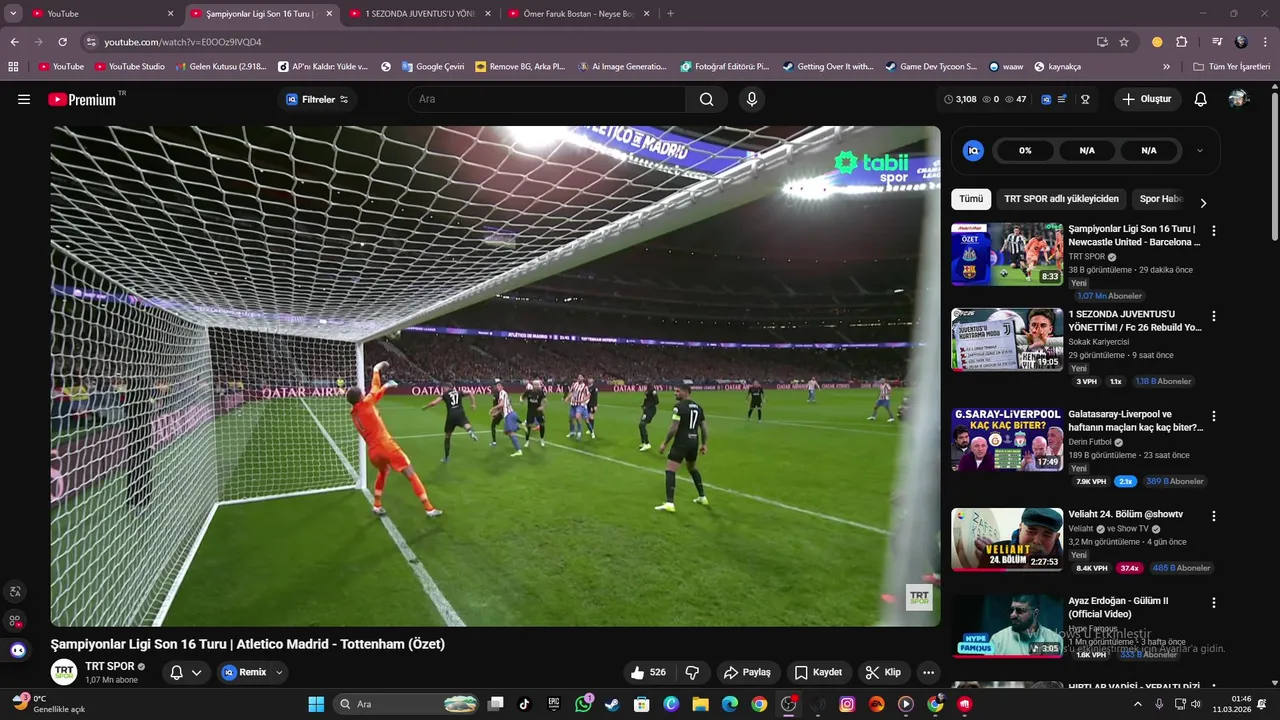Open WhatsApp from the taskbar
This screenshot has width=1280, height=720.
pos(584,704)
